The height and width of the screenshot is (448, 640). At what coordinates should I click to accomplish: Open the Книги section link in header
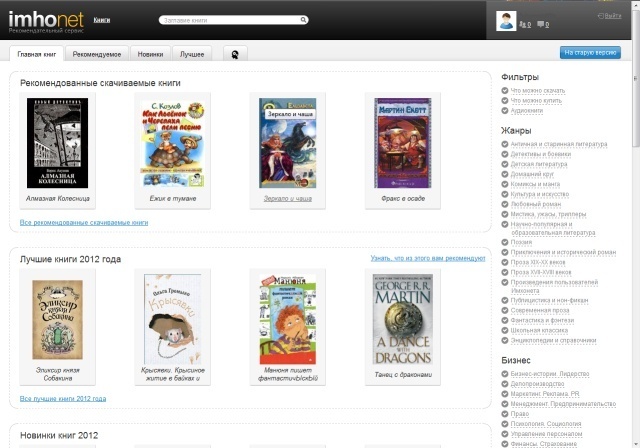(102, 20)
